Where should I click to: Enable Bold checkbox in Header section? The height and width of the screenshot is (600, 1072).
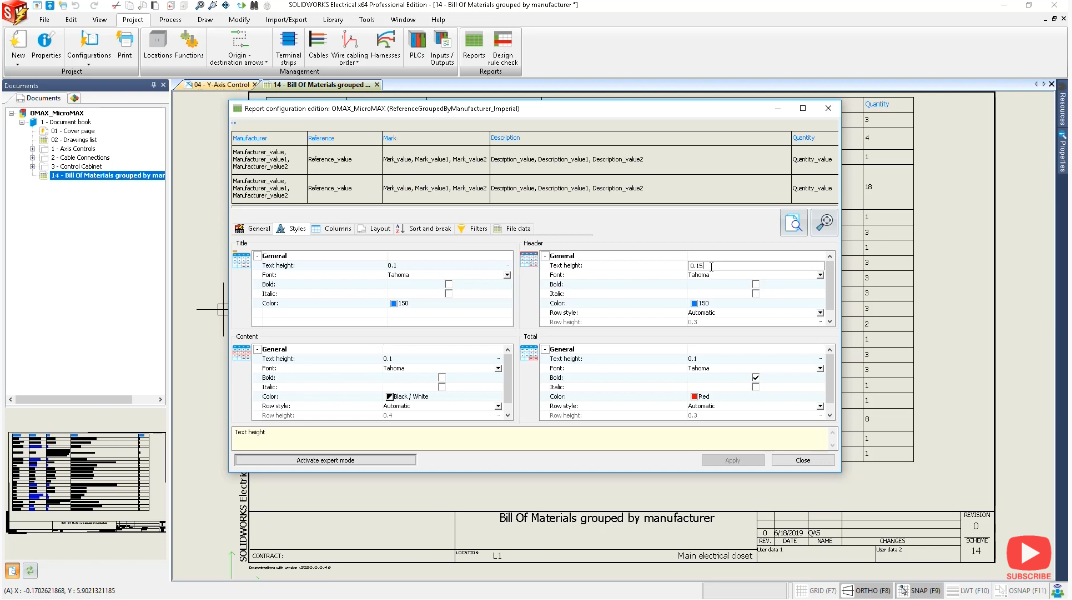(x=755, y=284)
